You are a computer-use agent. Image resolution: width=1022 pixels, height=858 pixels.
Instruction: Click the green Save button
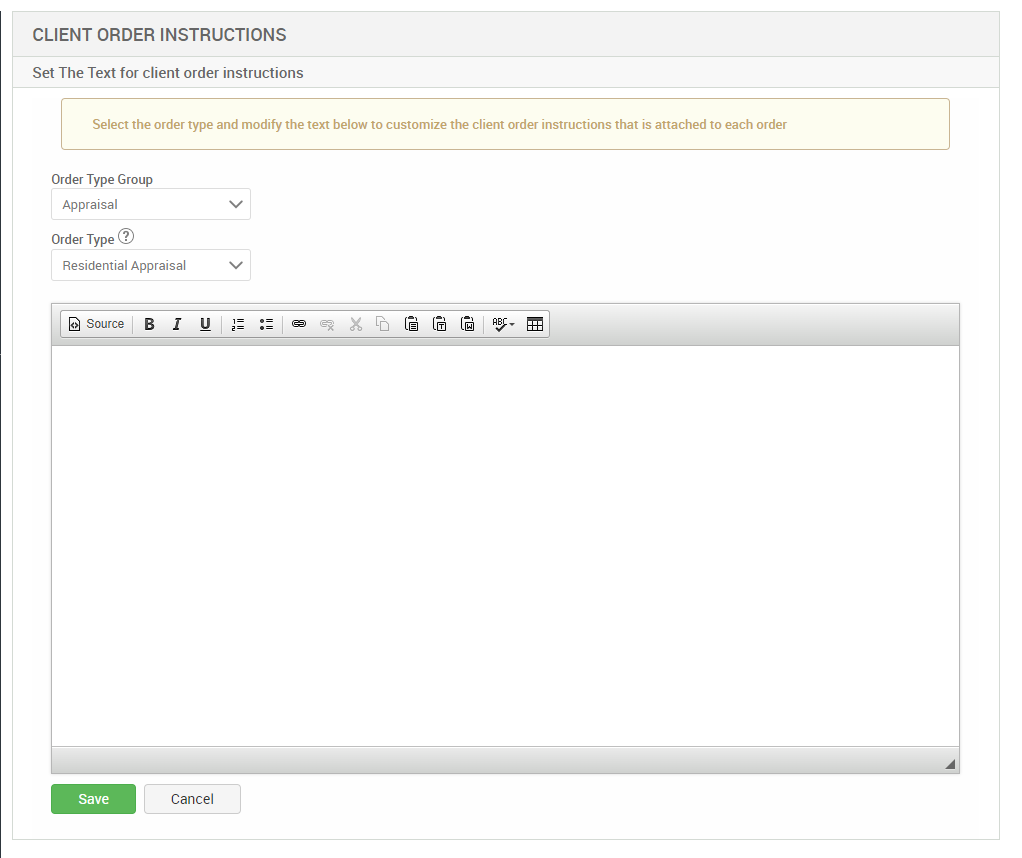93,799
